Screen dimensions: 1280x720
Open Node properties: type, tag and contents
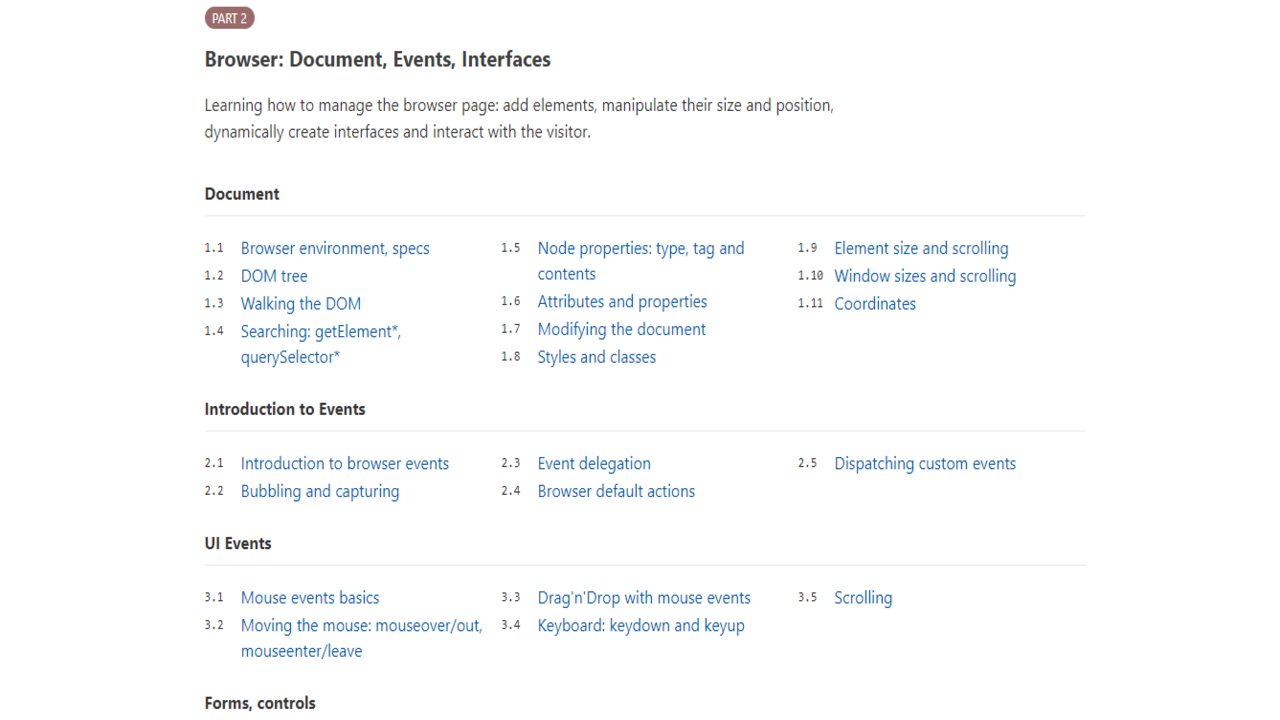click(x=641, y=261)
